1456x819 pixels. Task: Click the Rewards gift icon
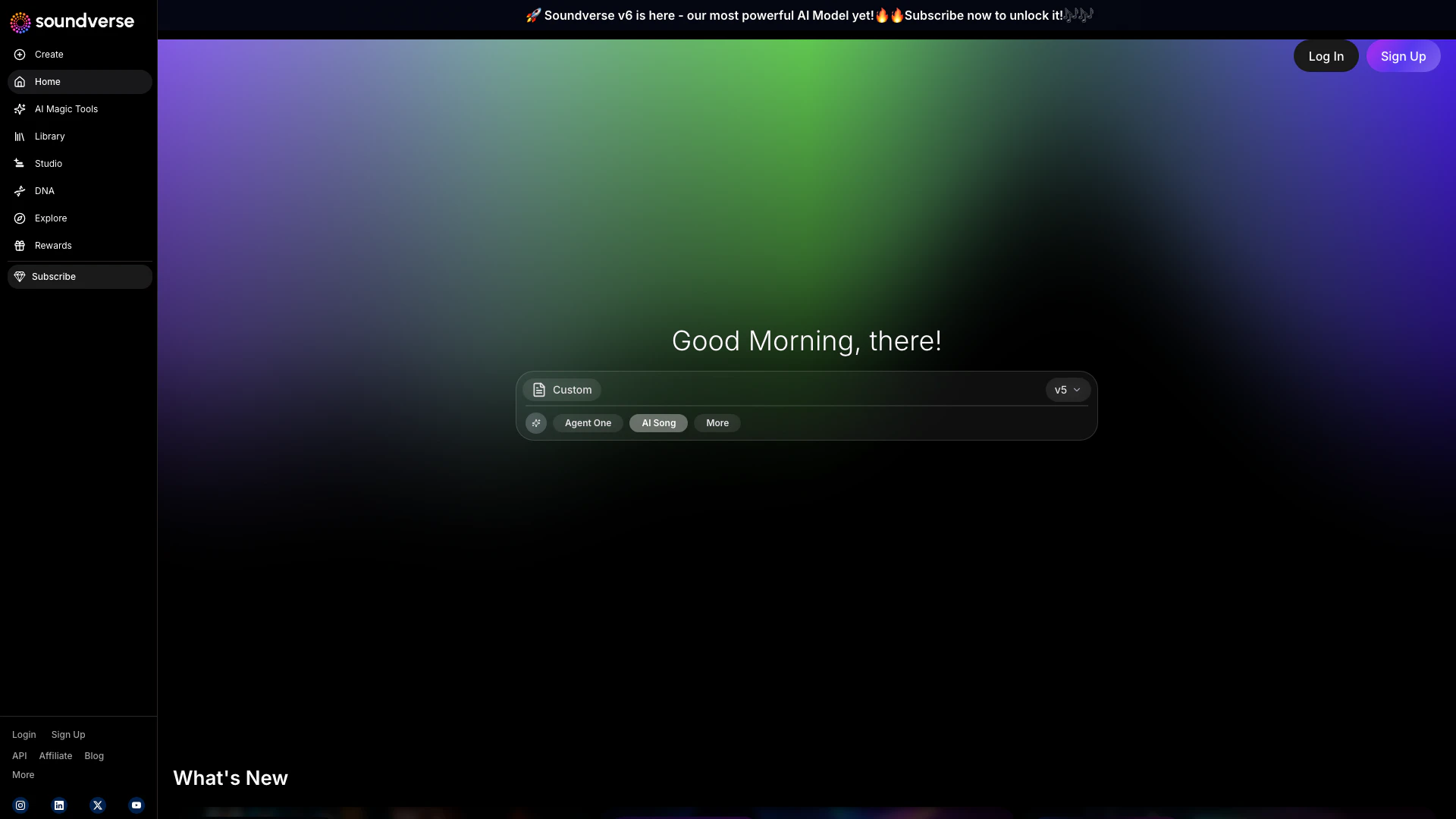(x=20, y=246)
